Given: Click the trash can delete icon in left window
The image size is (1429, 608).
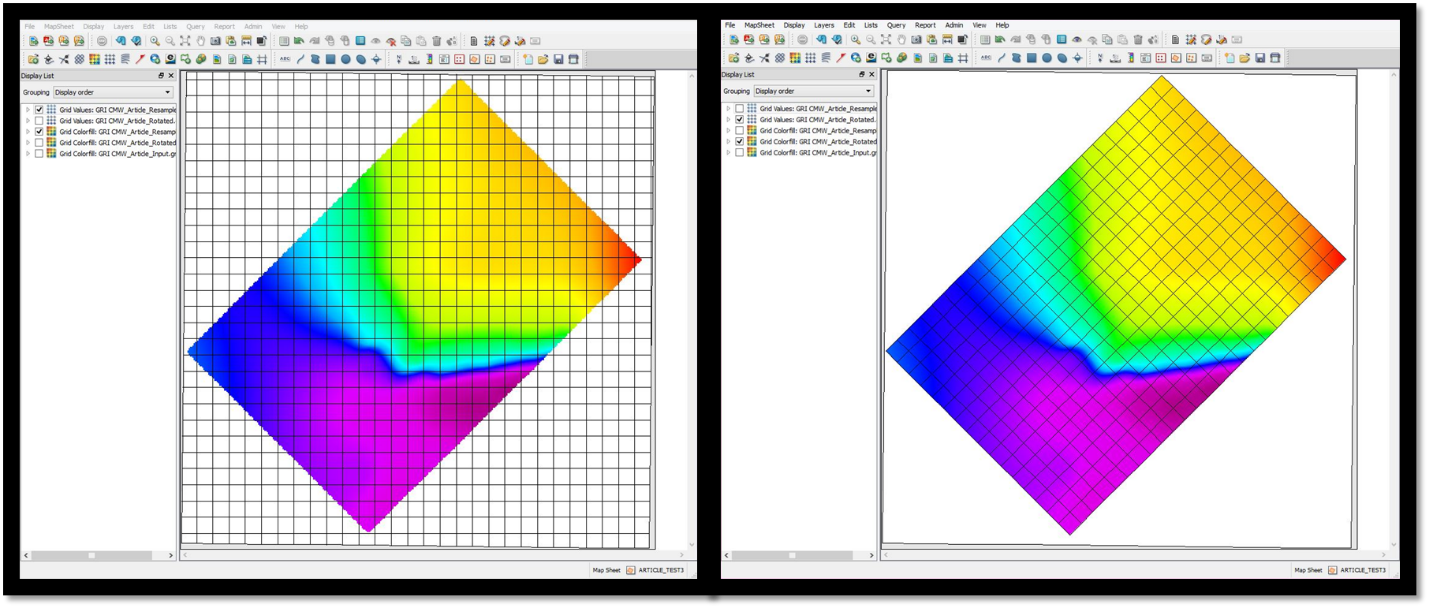Looking at the screenshot, I should (437, 41).
